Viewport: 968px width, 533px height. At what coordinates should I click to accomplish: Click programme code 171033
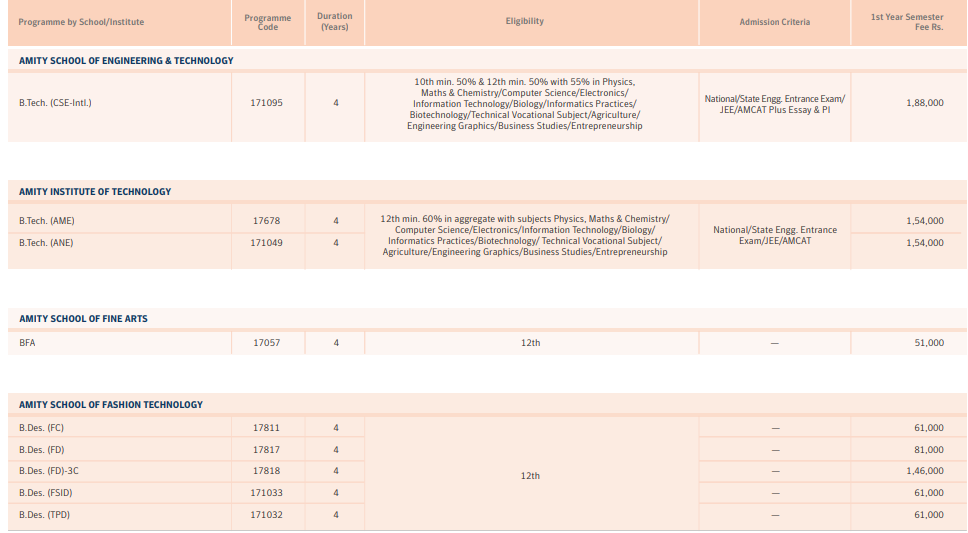tap(266, 493)
